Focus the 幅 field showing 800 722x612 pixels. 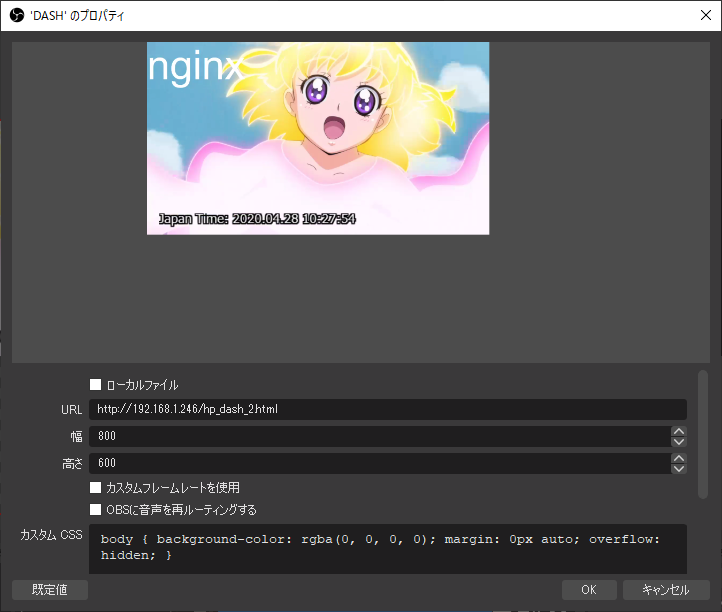(378, 437)
